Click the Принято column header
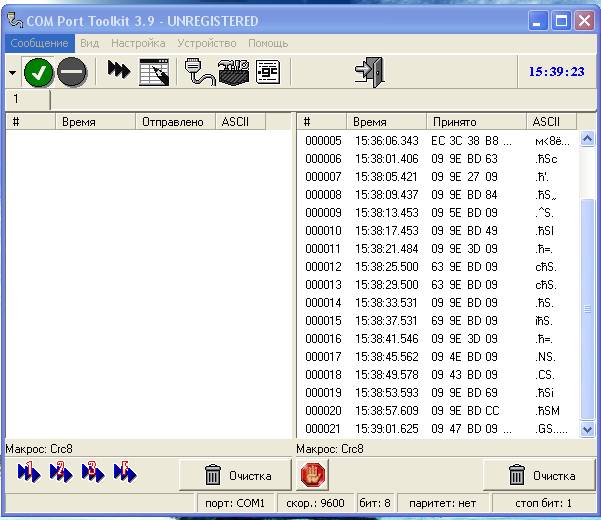The width and height of the screenshot is (601, 520). (476, 122)
